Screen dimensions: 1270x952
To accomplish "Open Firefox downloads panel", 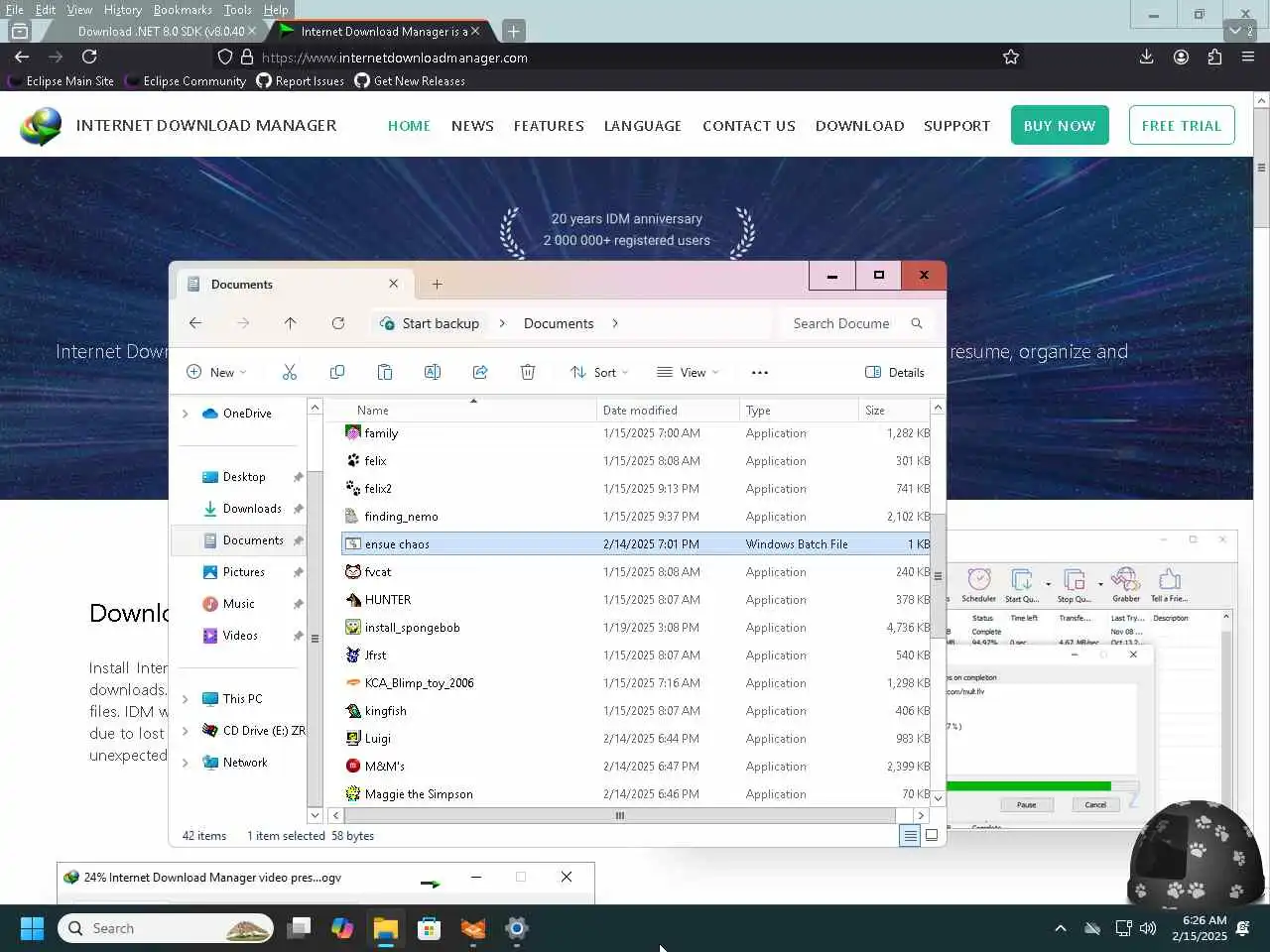I will coord(1147,58).
